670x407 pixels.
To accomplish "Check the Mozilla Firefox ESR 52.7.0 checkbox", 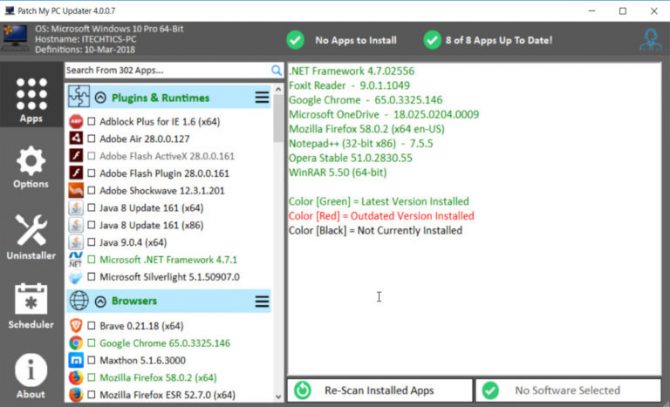I will point(91,395).
